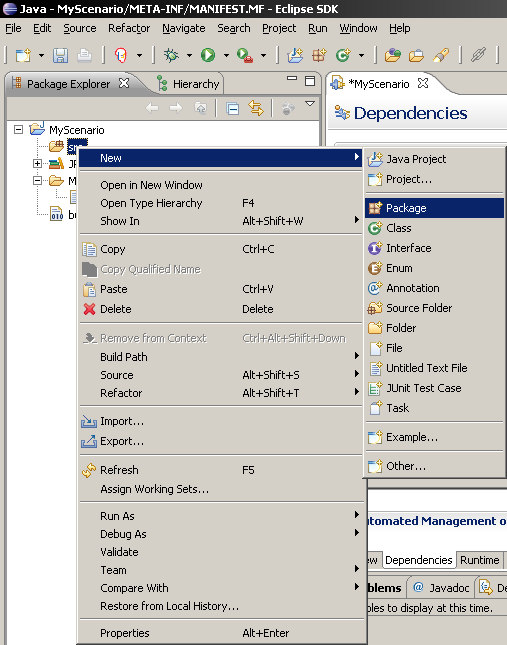Choose Source Folder from New submenu
The image size is (507, 645).
[434, 308]
